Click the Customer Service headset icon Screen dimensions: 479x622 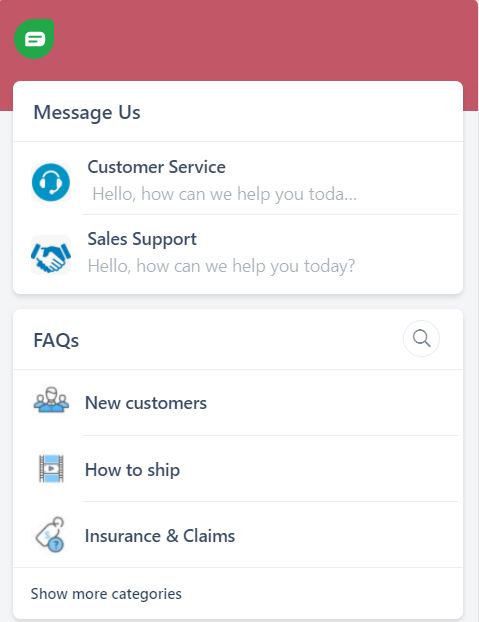pyautogui.click(x=51, y=182)
